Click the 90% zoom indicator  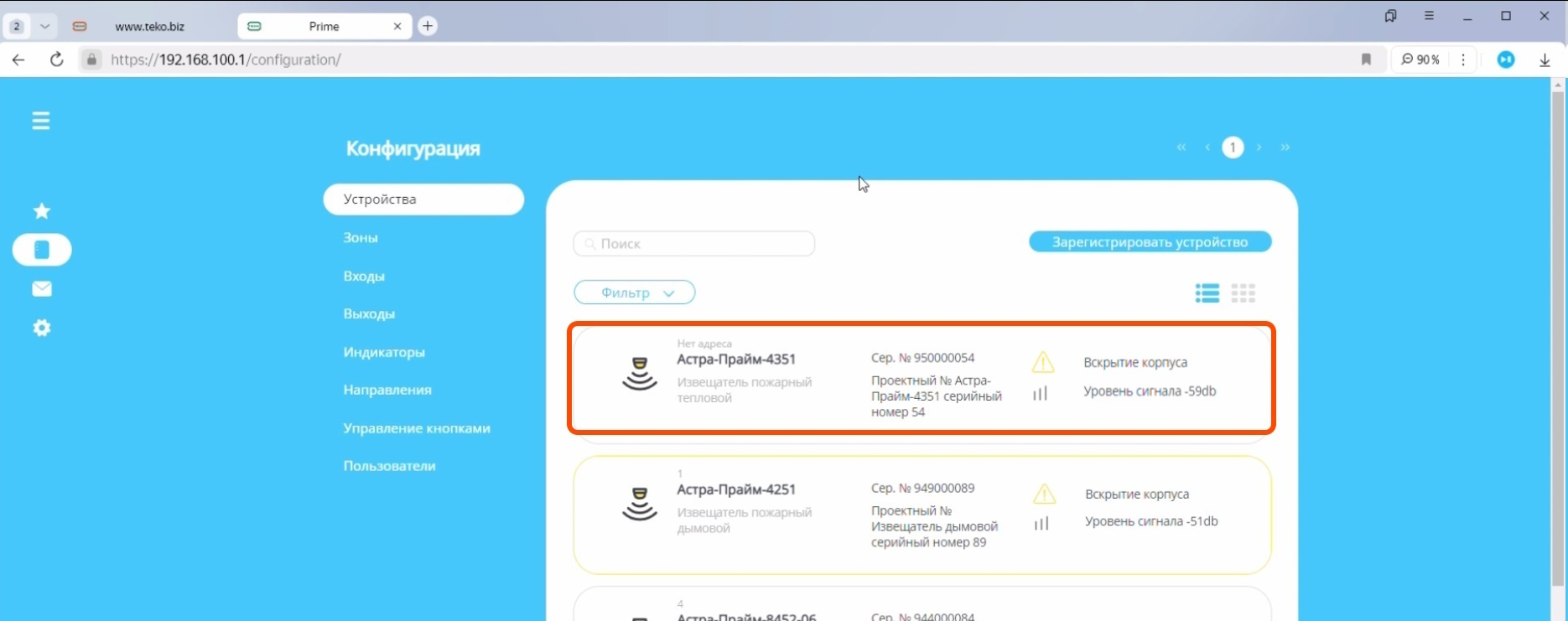point(1420,60)
